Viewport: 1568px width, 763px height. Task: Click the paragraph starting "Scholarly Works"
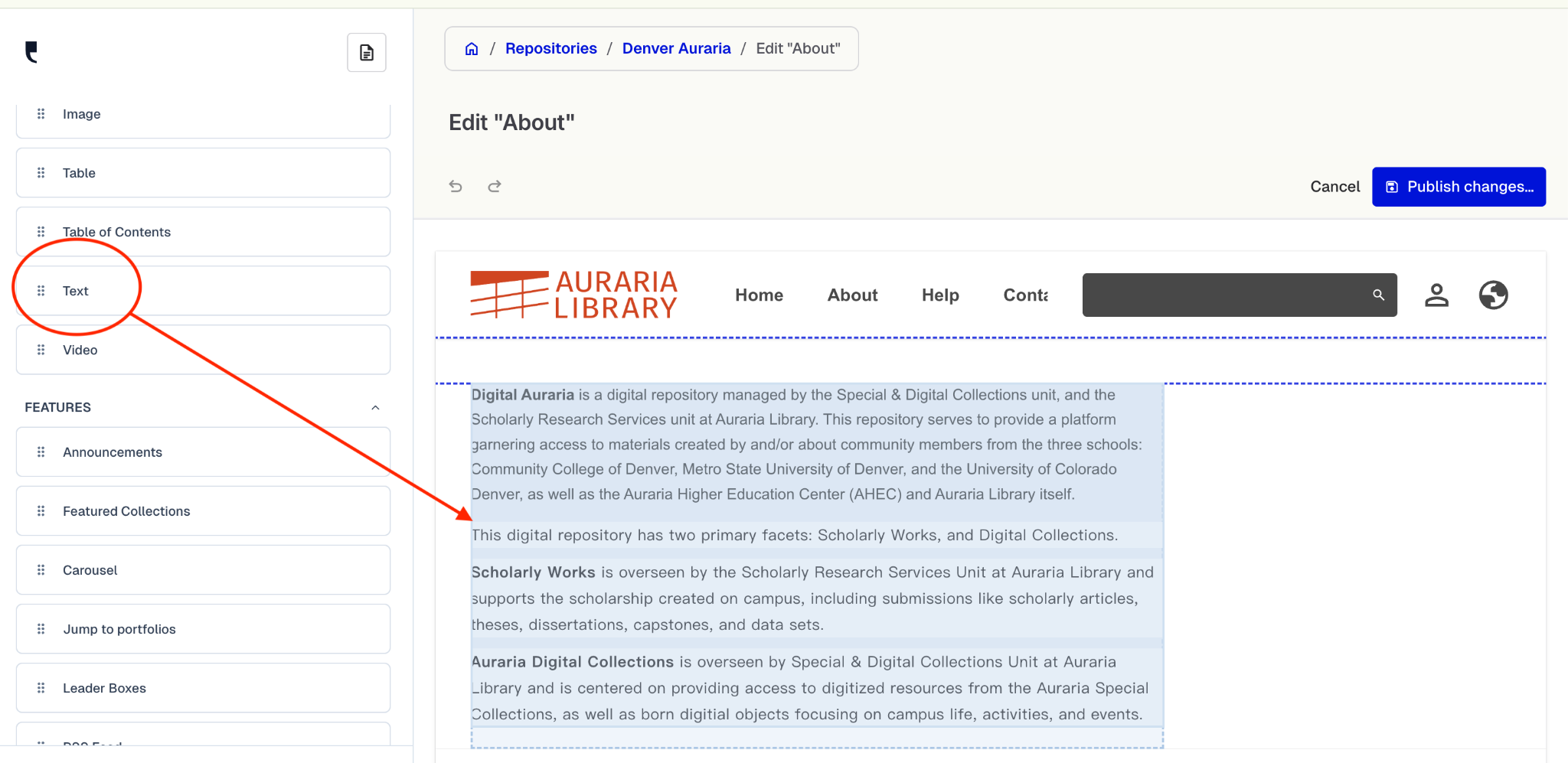813,598
